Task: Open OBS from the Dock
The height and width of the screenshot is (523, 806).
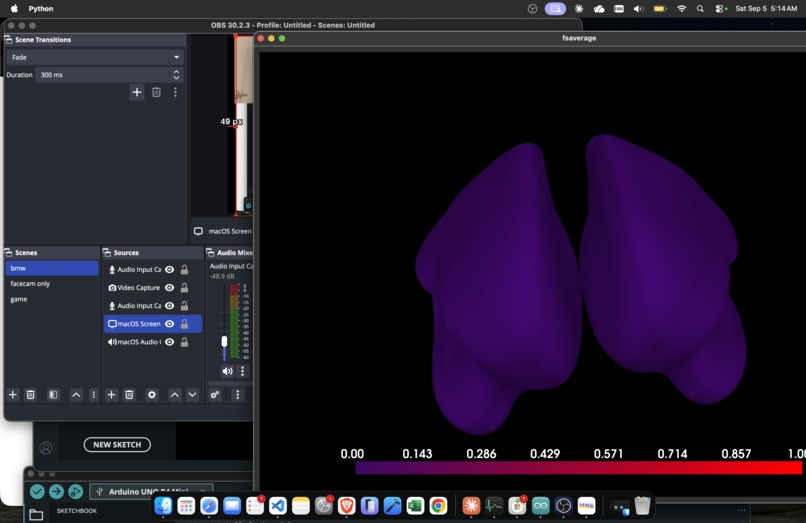Action: (x=563, y=506)
